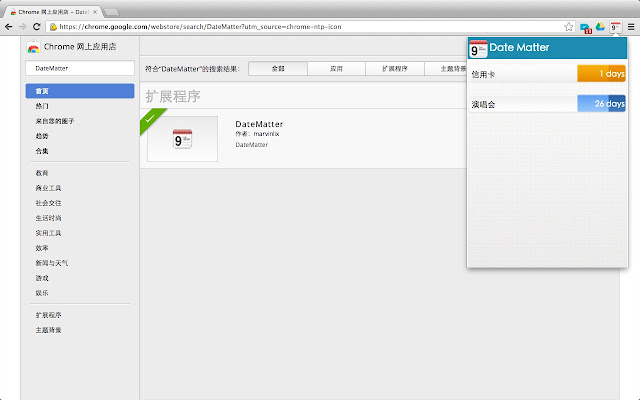Open 热门 in the sidebar
The image size is (640, 400).
click(42, 106)
